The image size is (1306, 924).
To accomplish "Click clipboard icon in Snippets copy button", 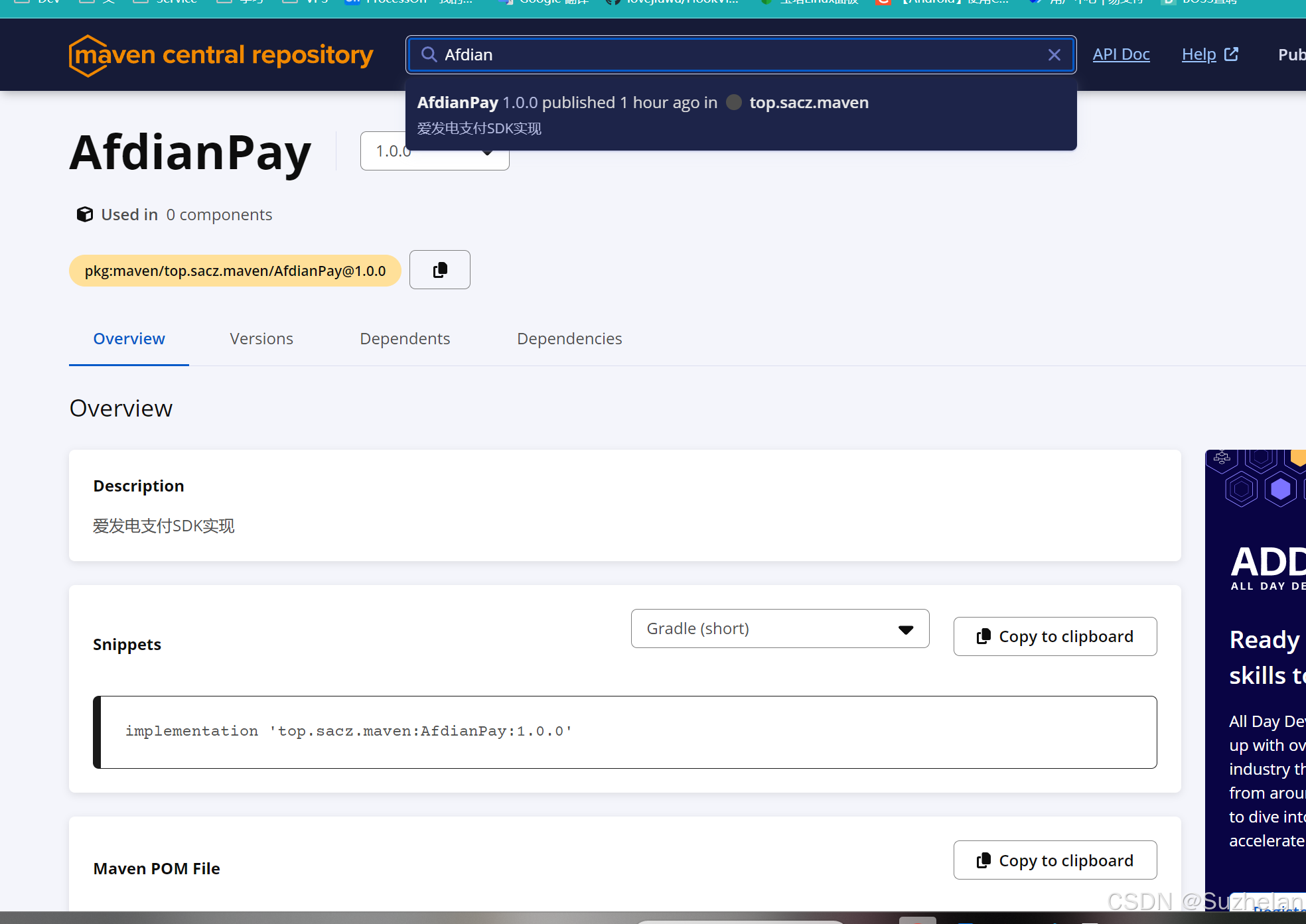I will (983, 637).
